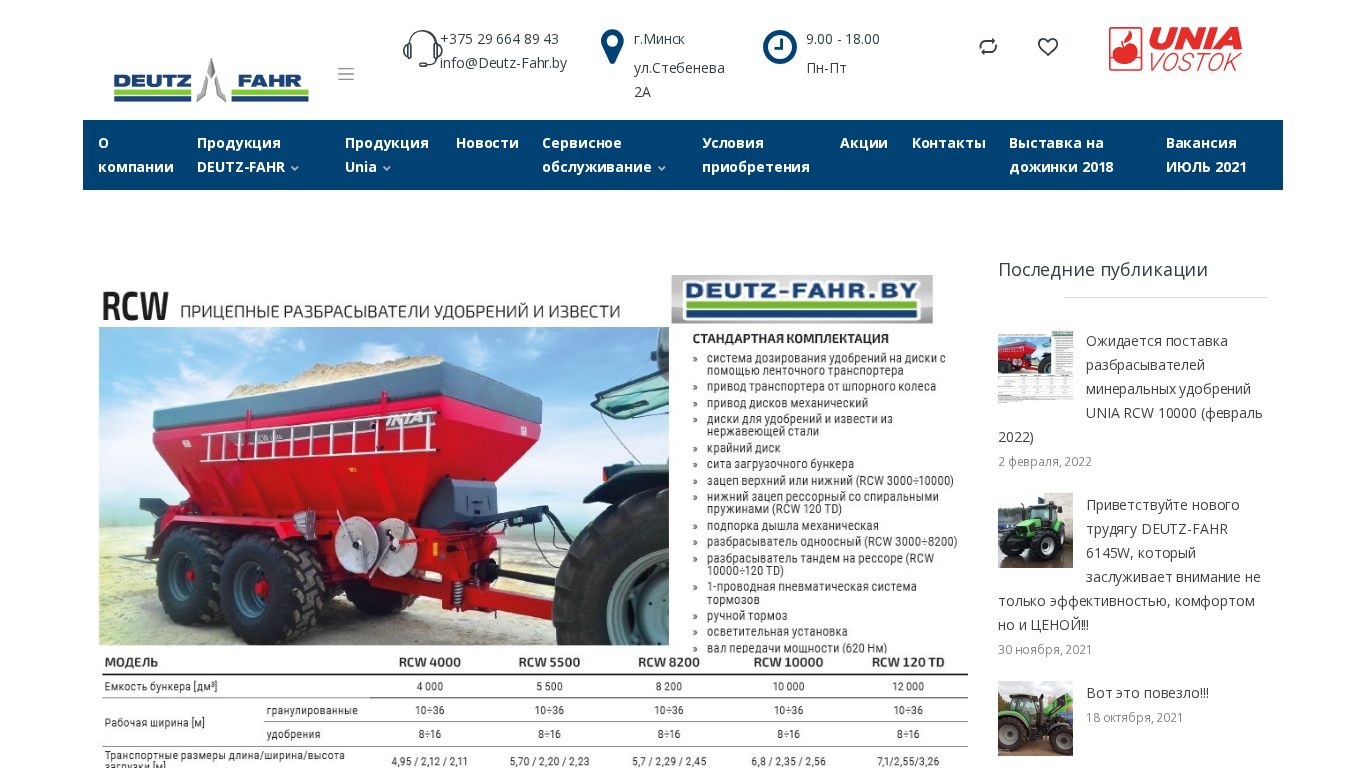
Task: Click the date 30 ноября, 2021
Action: (1045, 649)
